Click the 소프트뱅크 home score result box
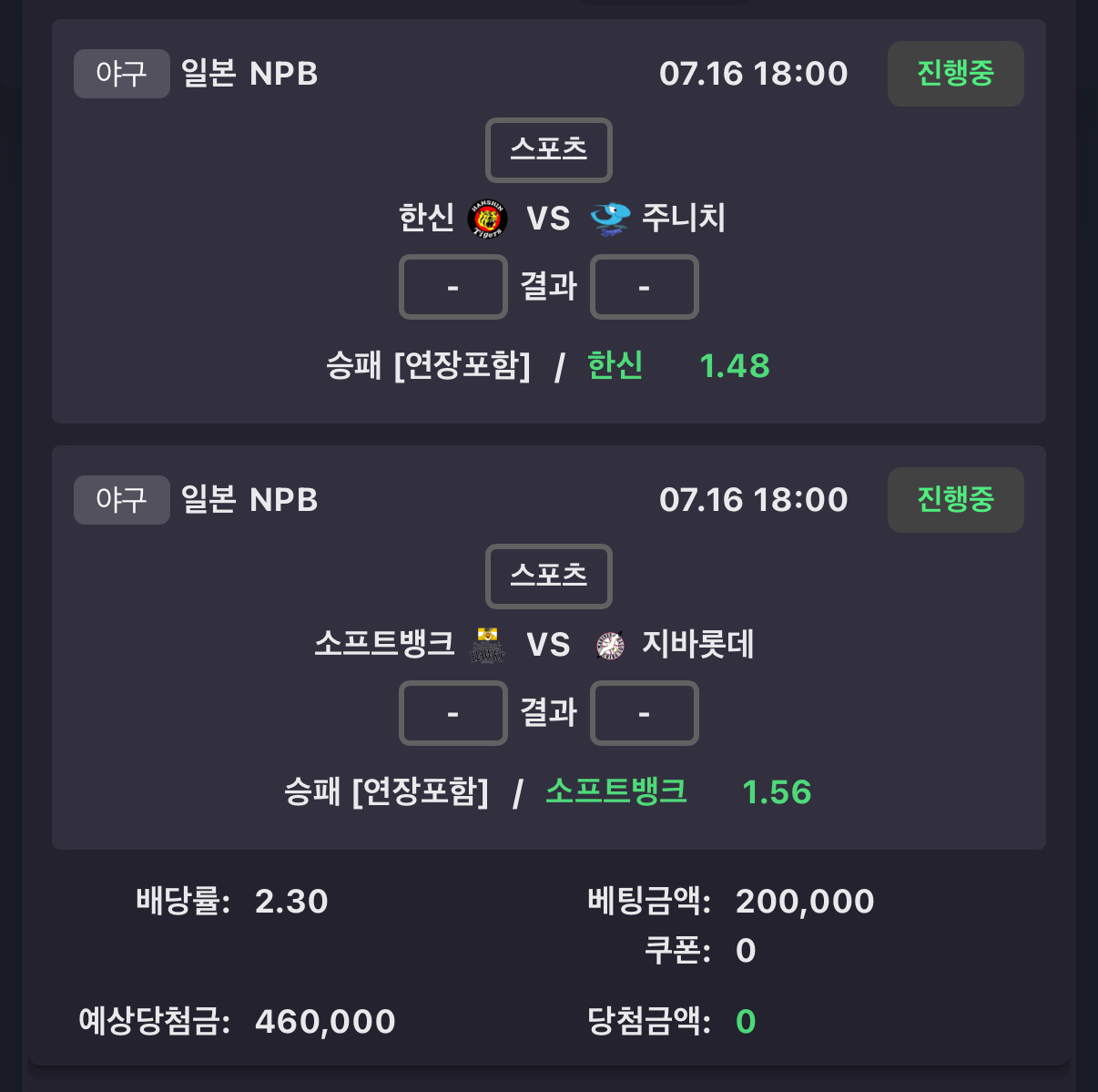The image size is (1098, 1092). [x=453, y=713]
